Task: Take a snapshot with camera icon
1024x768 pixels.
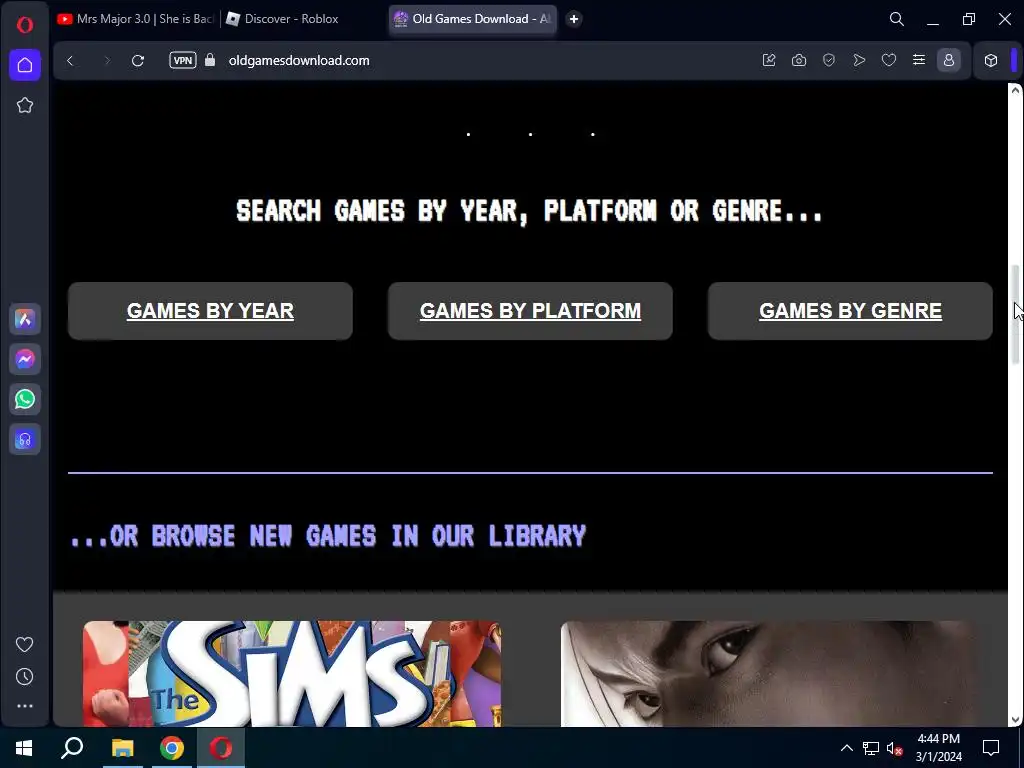Action: pos(799,60)
